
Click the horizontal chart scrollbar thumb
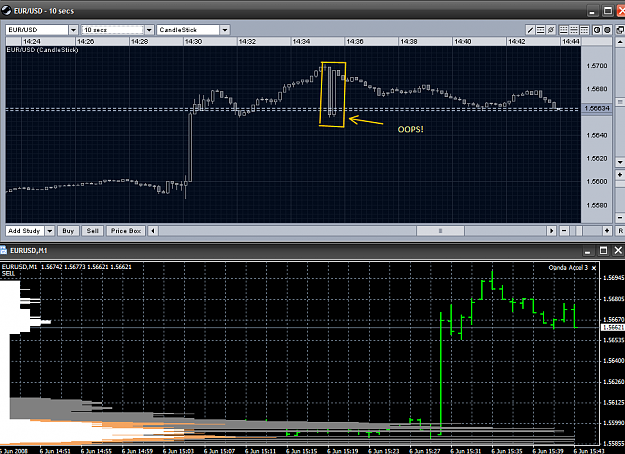pos(440,231)
